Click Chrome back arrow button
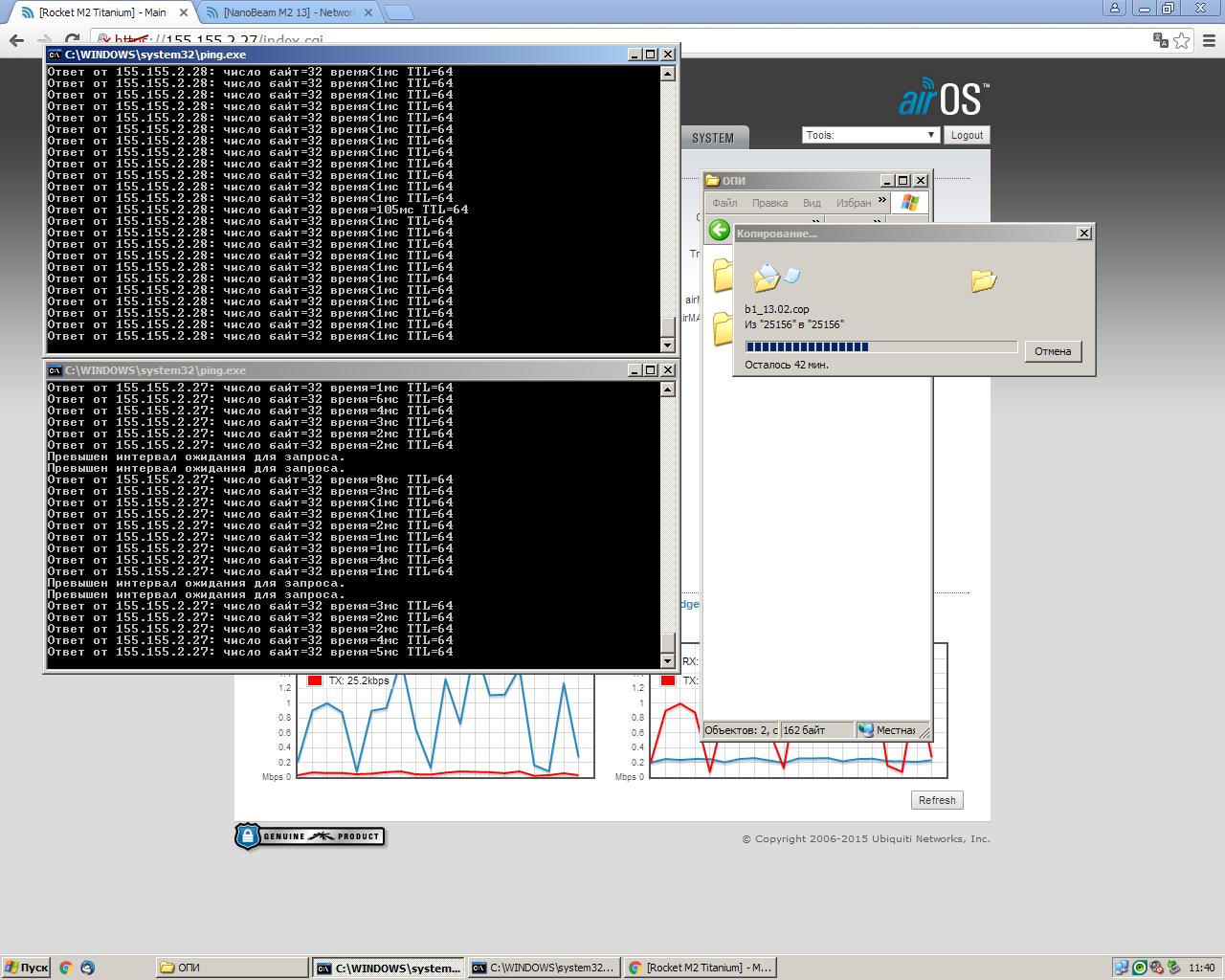 pyautogui.click(x=16, y=40)
